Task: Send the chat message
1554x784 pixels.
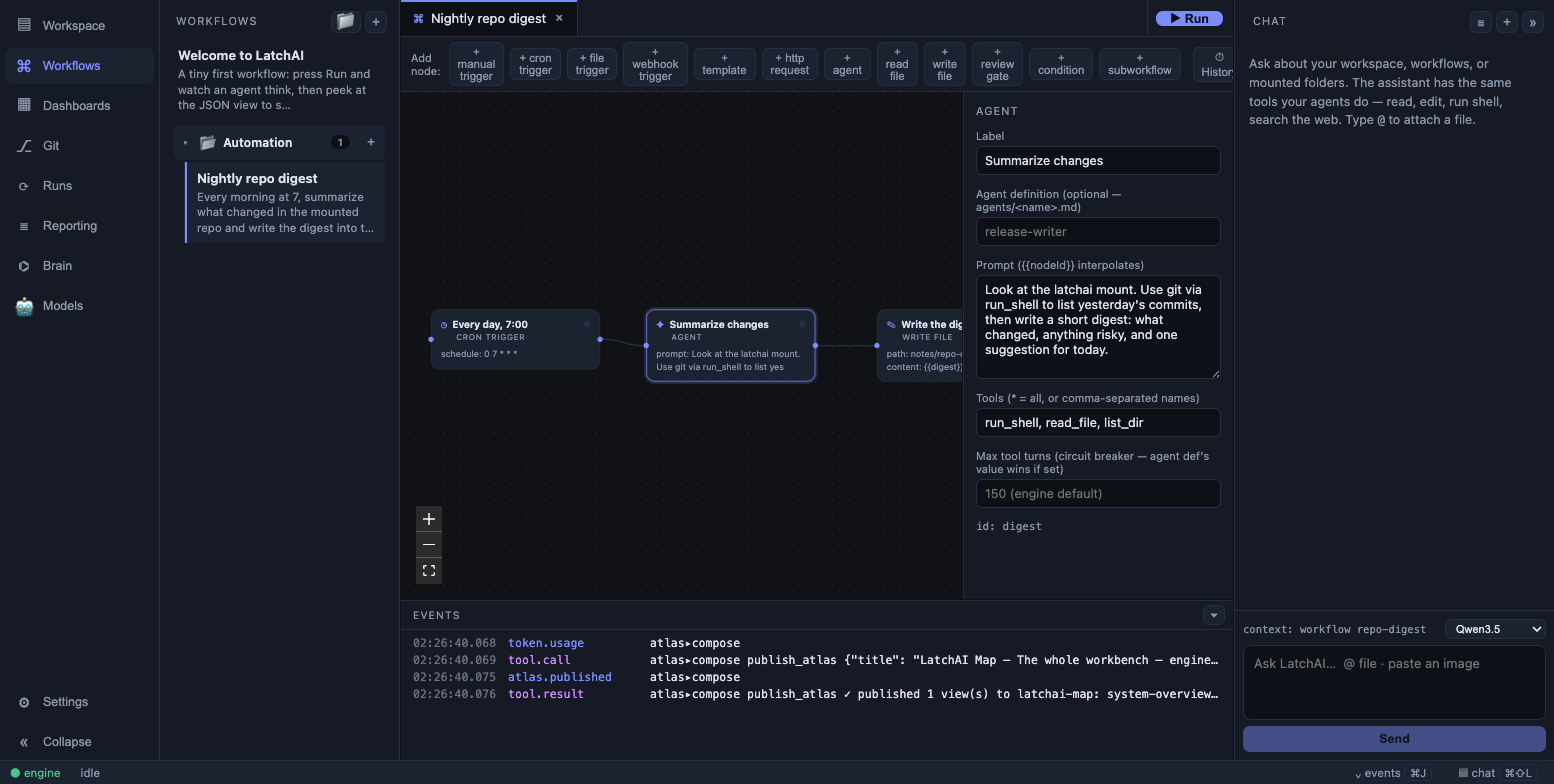Action: pos(1394,739)
